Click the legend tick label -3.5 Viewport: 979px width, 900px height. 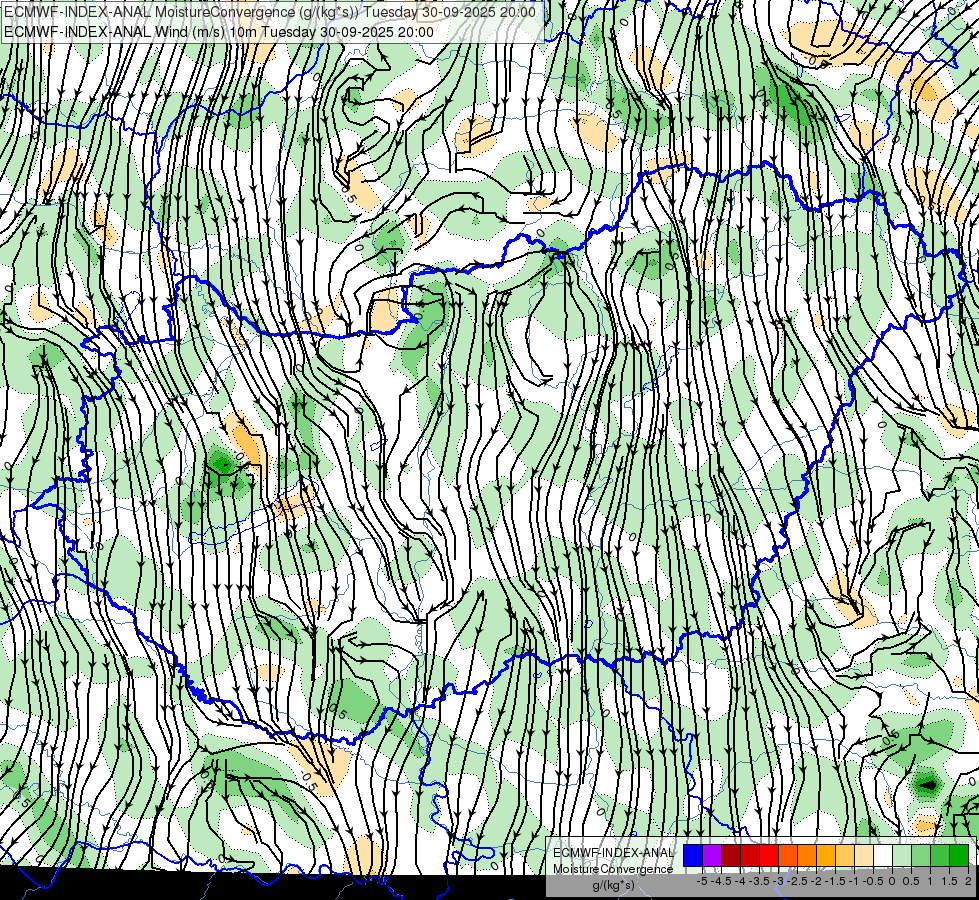[x=759, y=881]
